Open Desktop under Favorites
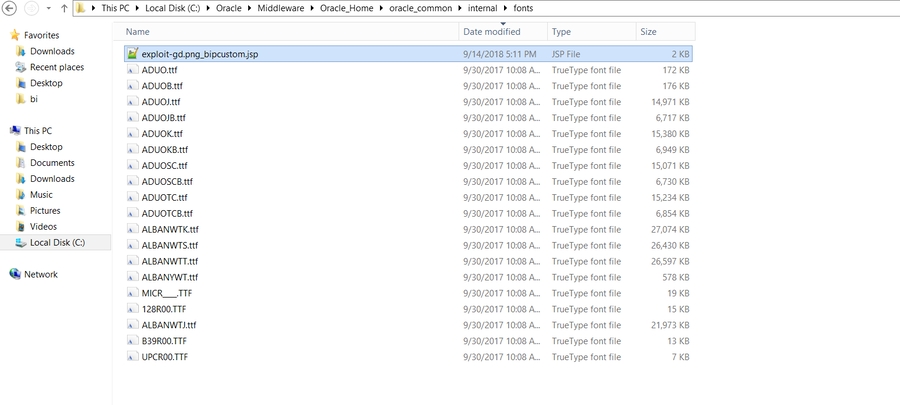Viewport: 900px width, 405px height. (x=46, y=83)
